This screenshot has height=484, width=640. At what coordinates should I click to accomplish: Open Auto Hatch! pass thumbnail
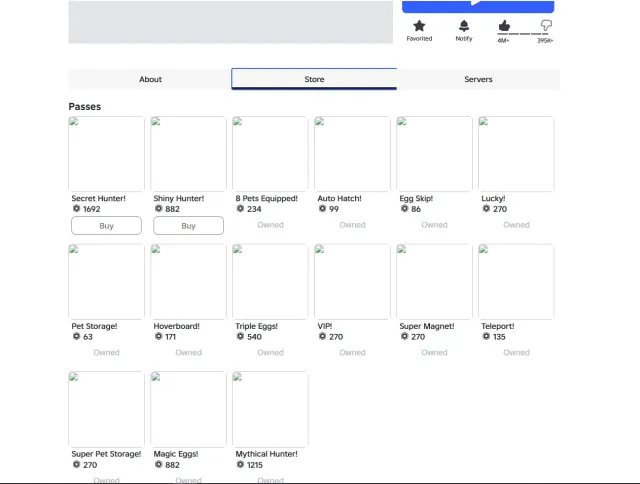pos(352,154)
